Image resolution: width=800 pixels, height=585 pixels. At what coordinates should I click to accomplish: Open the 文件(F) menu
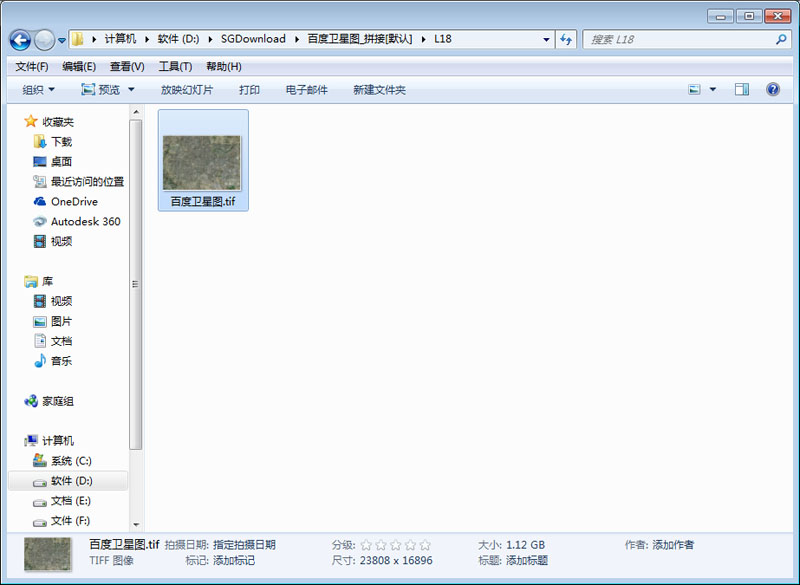click(x=32, y=66)
